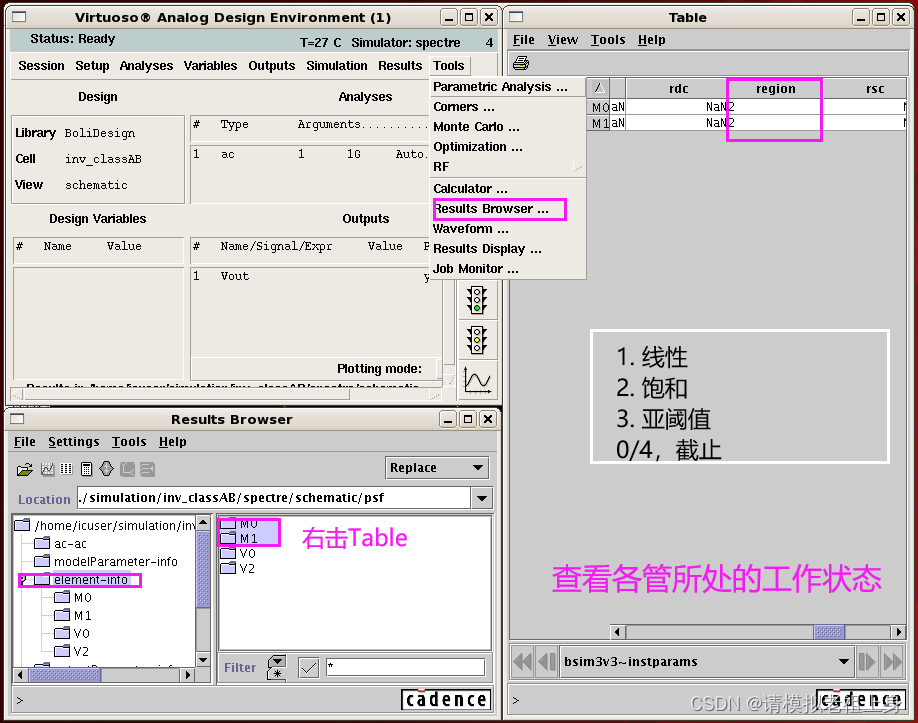
Task: Open the Variables menu
Action: click(210, 66)
